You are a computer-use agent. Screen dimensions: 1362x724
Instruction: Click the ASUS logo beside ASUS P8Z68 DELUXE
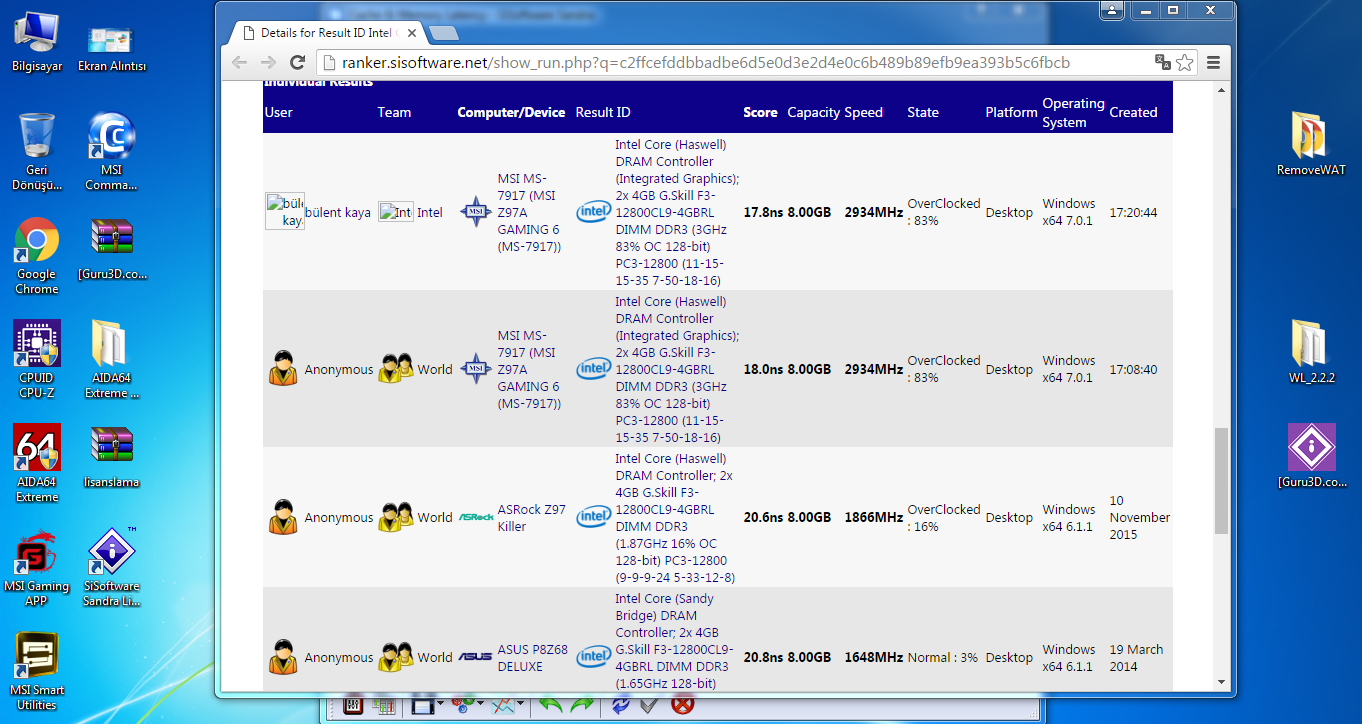pyautogui.click(x=476, y=657)
